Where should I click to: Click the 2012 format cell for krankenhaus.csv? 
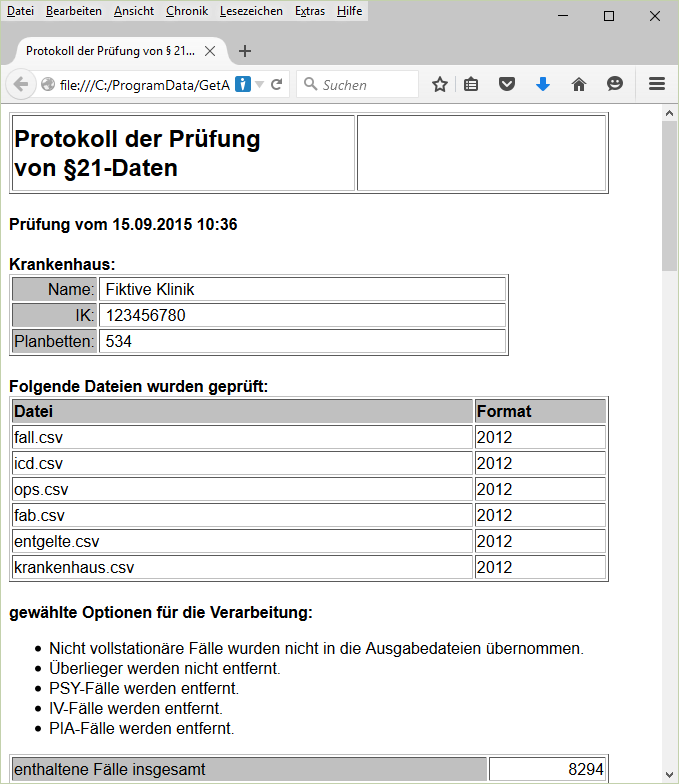pyautogui.click(x=540, y=568)
